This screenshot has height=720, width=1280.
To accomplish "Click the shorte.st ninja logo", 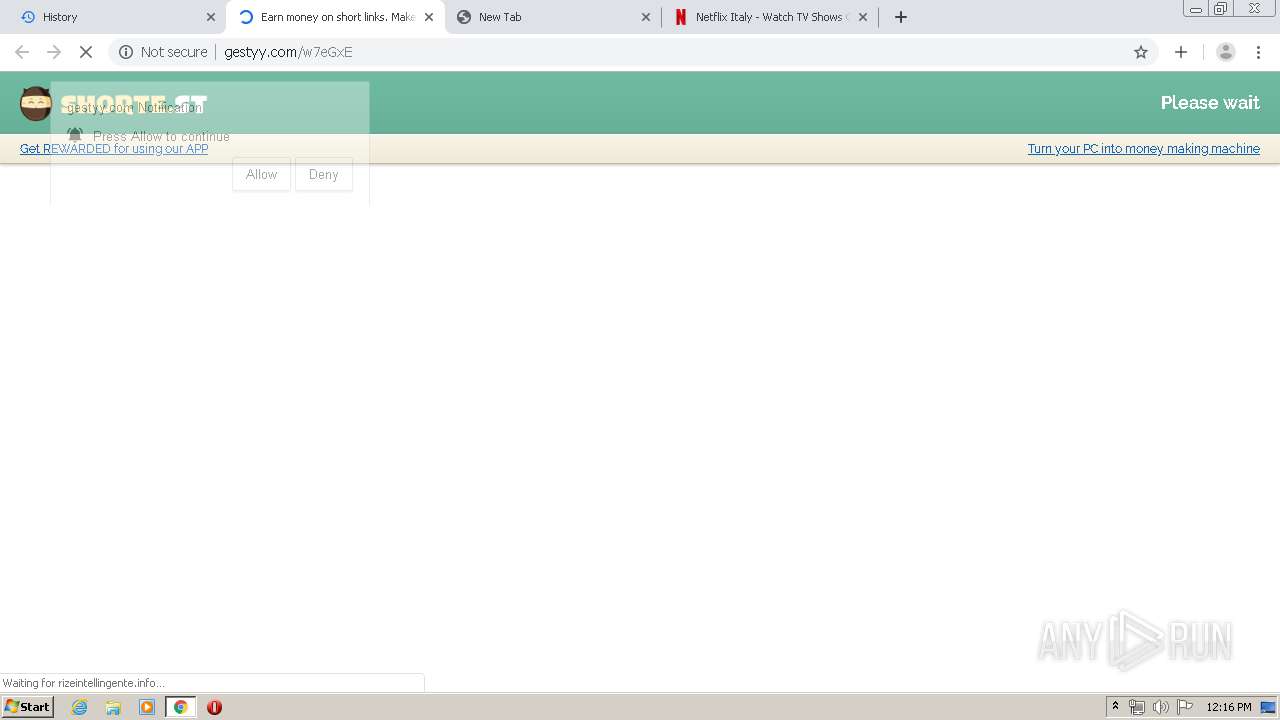I will click(35, 103).
